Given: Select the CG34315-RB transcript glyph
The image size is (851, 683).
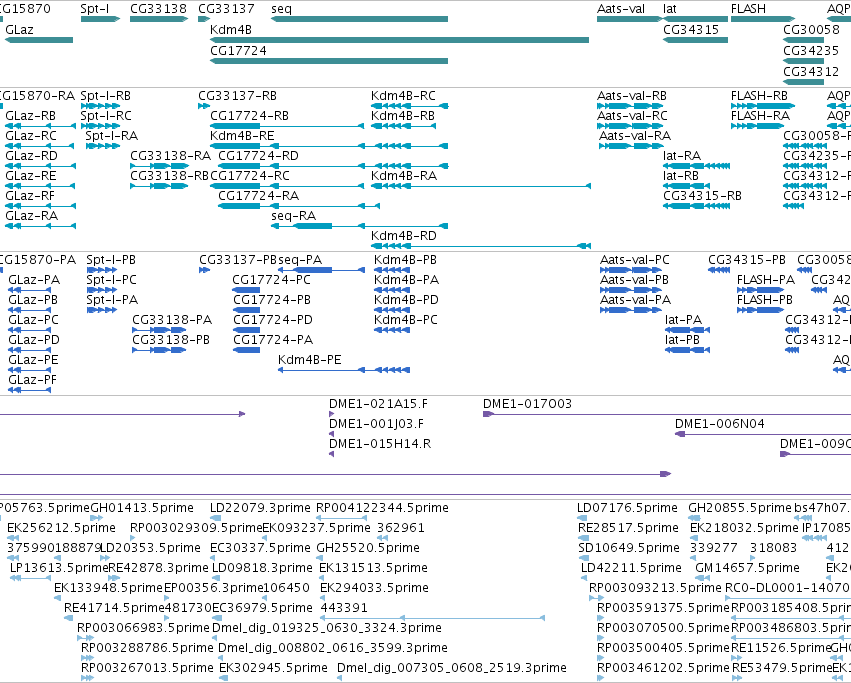Looking at the screenshot, I should point(696,206).
